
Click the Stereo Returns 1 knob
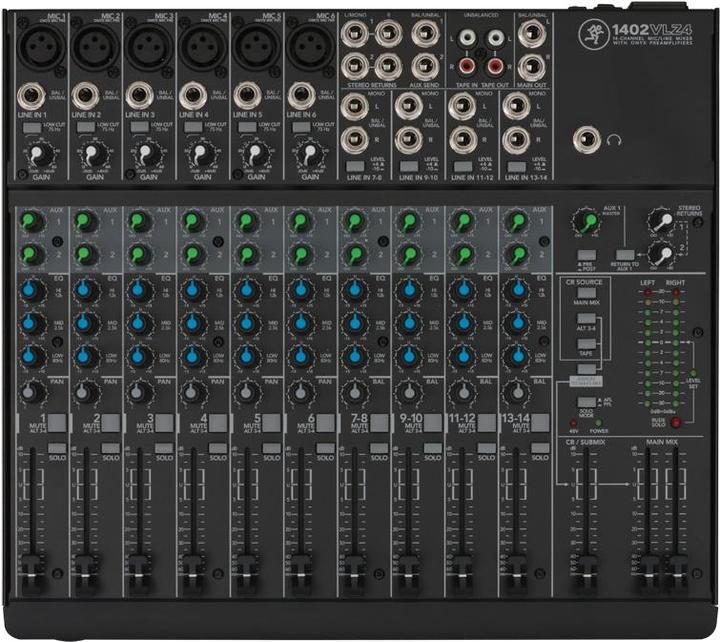661,222
